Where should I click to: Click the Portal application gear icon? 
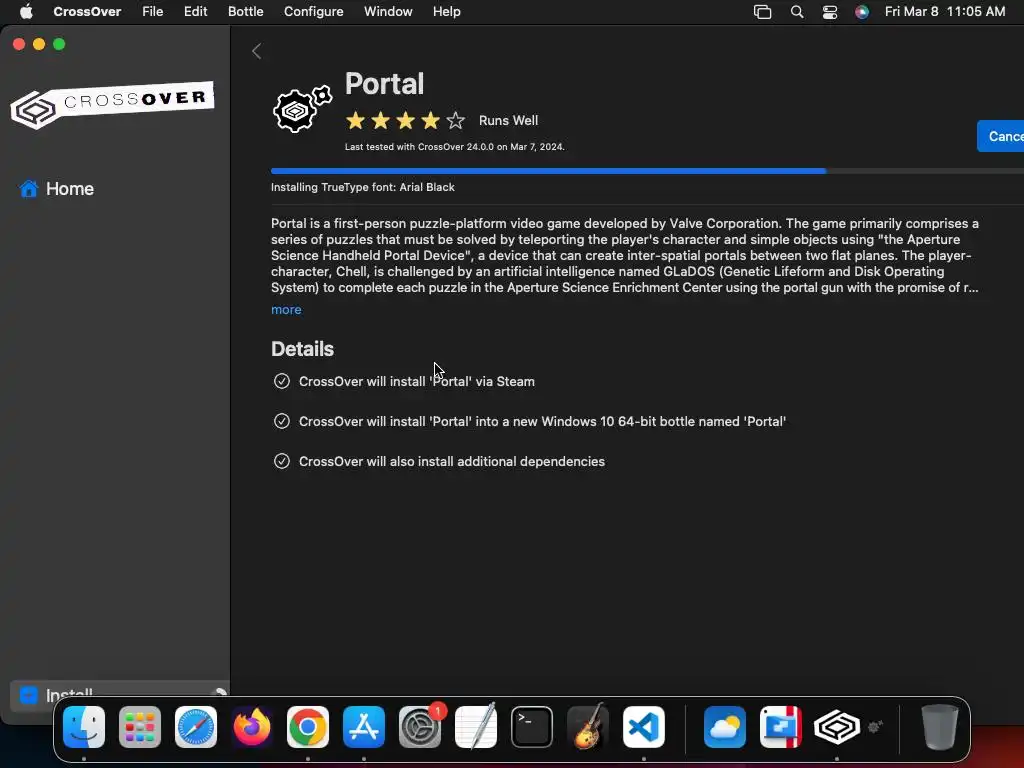(x=302, y=109)
